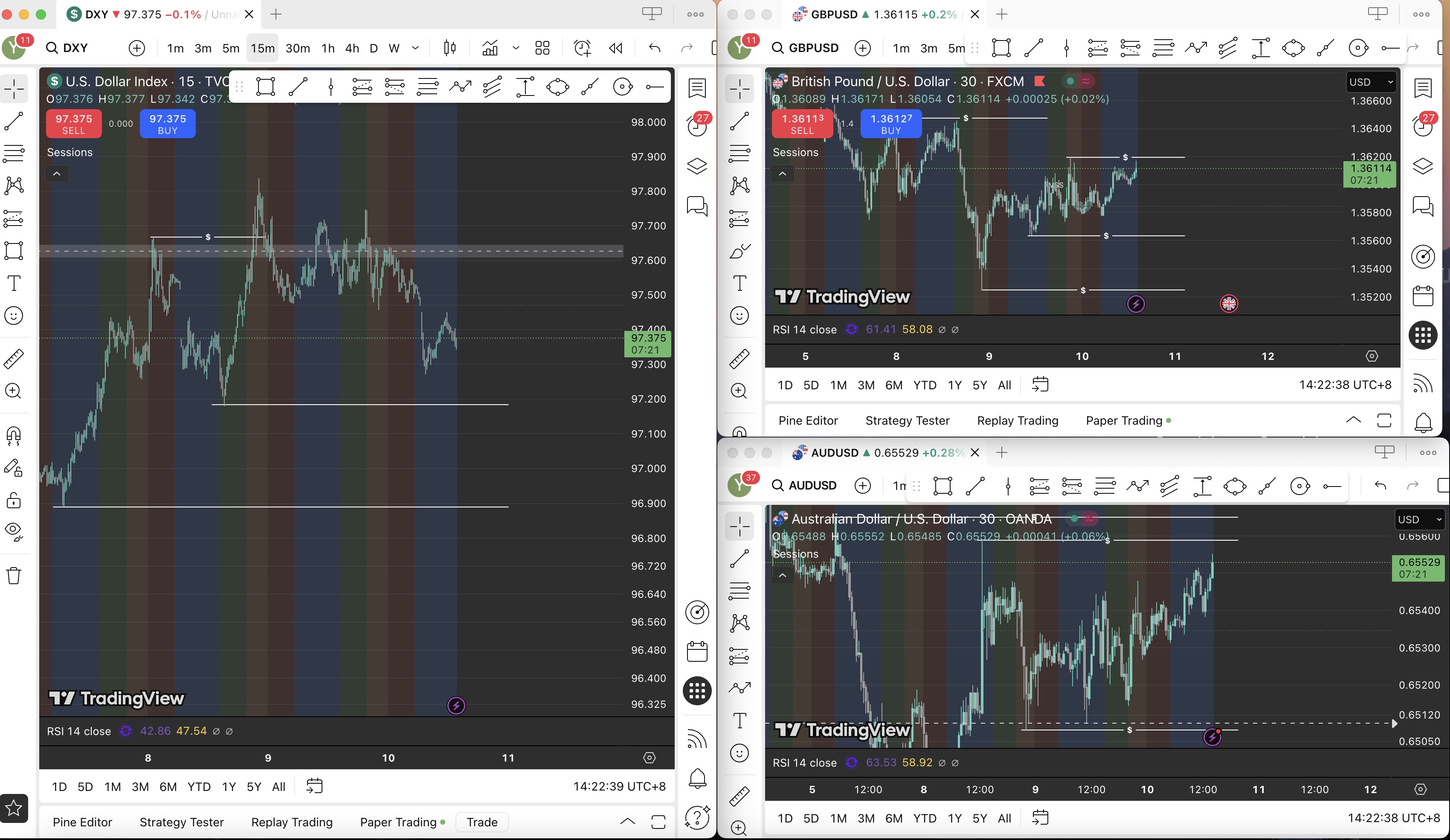The height and width of the screenshot is (840, 1450).
Task: Toggle stay-in-drawing-mode pencil lock in DXY
Action: coord(14,468)
